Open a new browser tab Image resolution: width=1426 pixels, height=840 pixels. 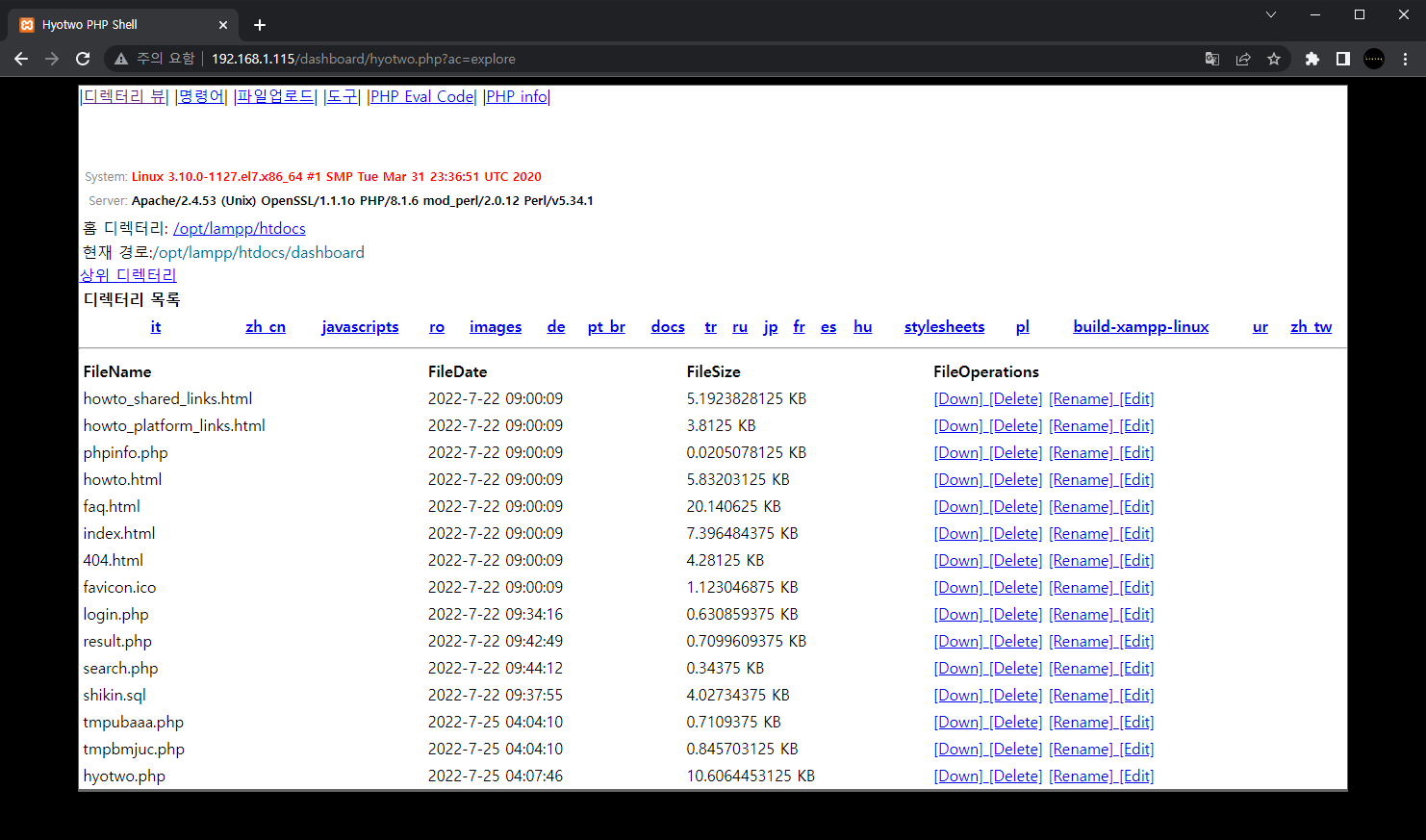[x=260, y=25]
